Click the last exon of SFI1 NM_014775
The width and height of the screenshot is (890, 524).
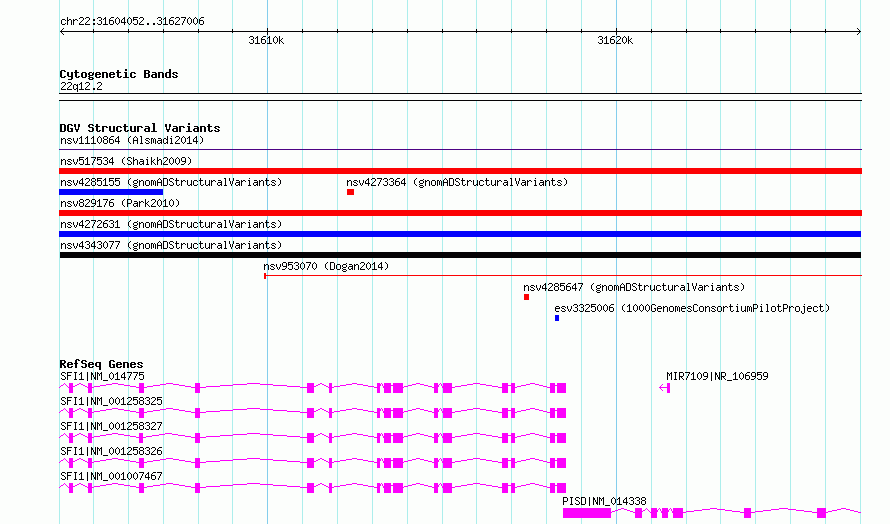pyautogui.click(x=561, y=388)
